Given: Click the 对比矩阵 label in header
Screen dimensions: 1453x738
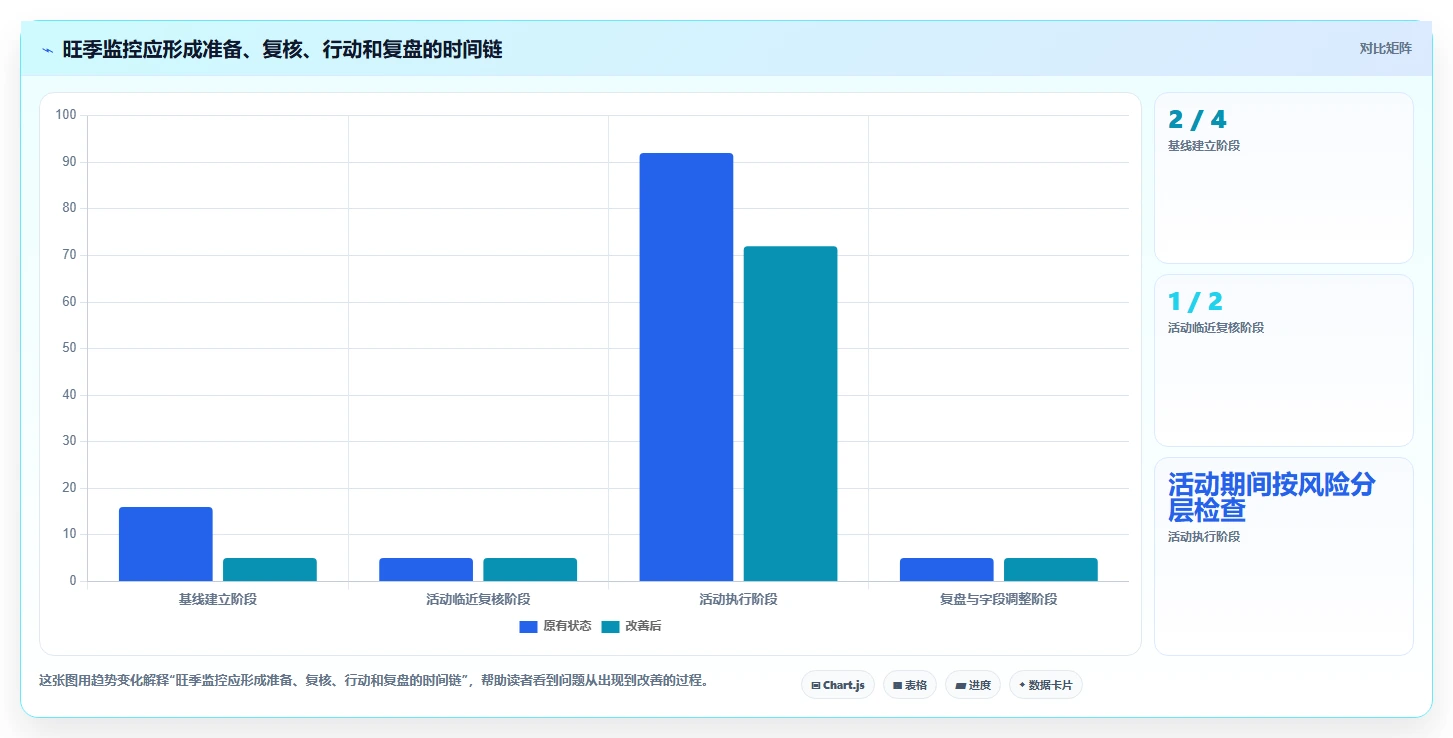Looking at the screenshot, I should tap(1385, 48).
